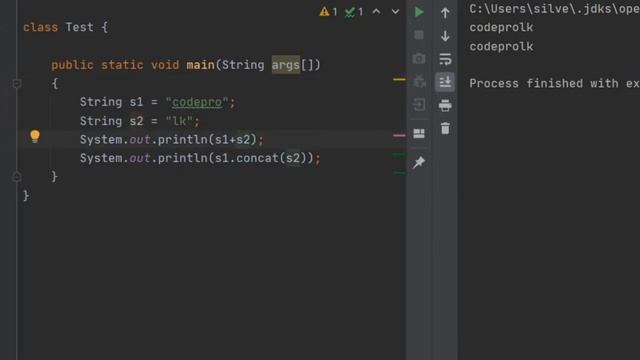Click the yellow lightbulb quick-fix icon
Viewport: 640px width, 360px height.
pyautogui.click(x=35, y=136)
